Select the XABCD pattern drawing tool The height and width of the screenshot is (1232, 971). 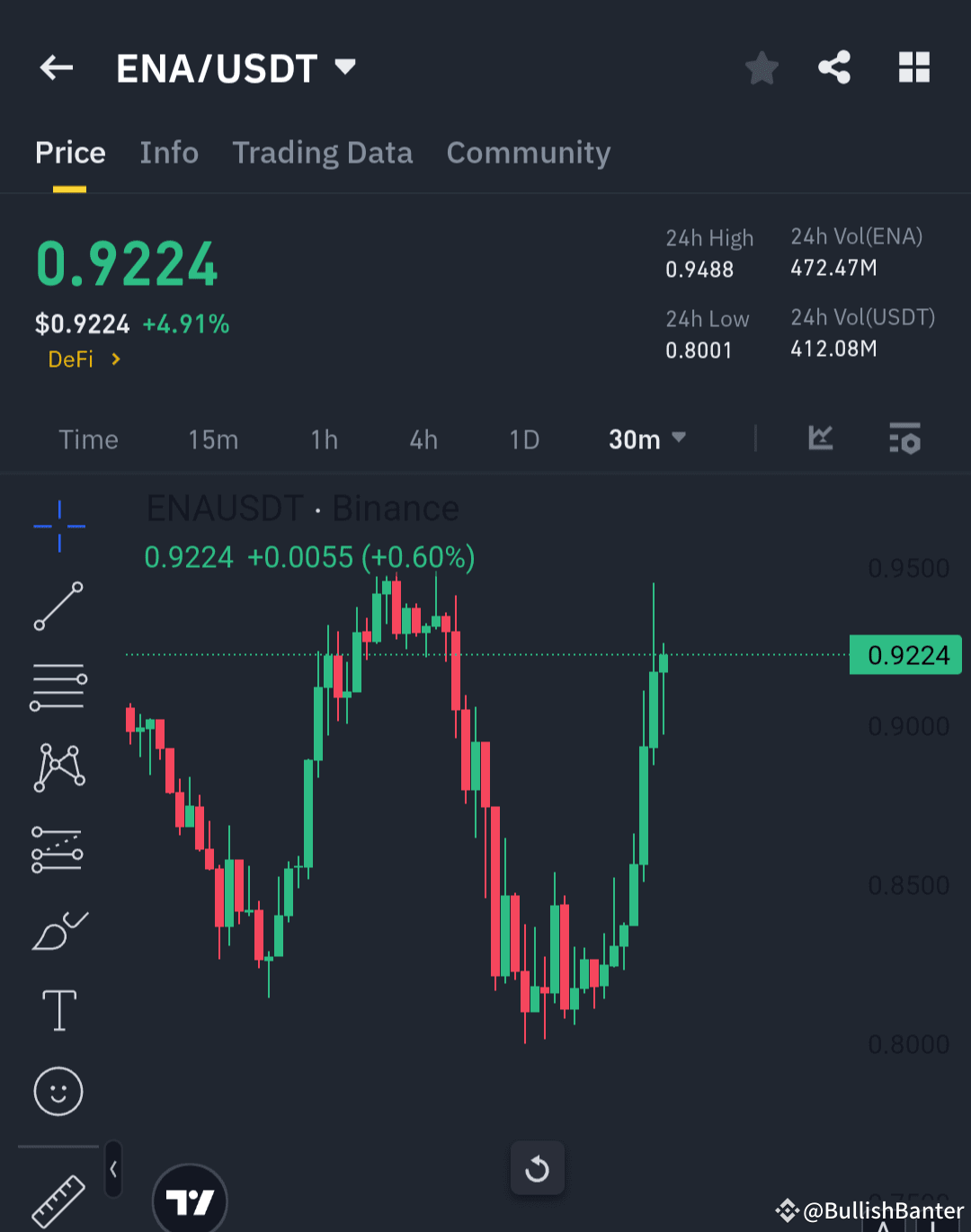[58, 767]
